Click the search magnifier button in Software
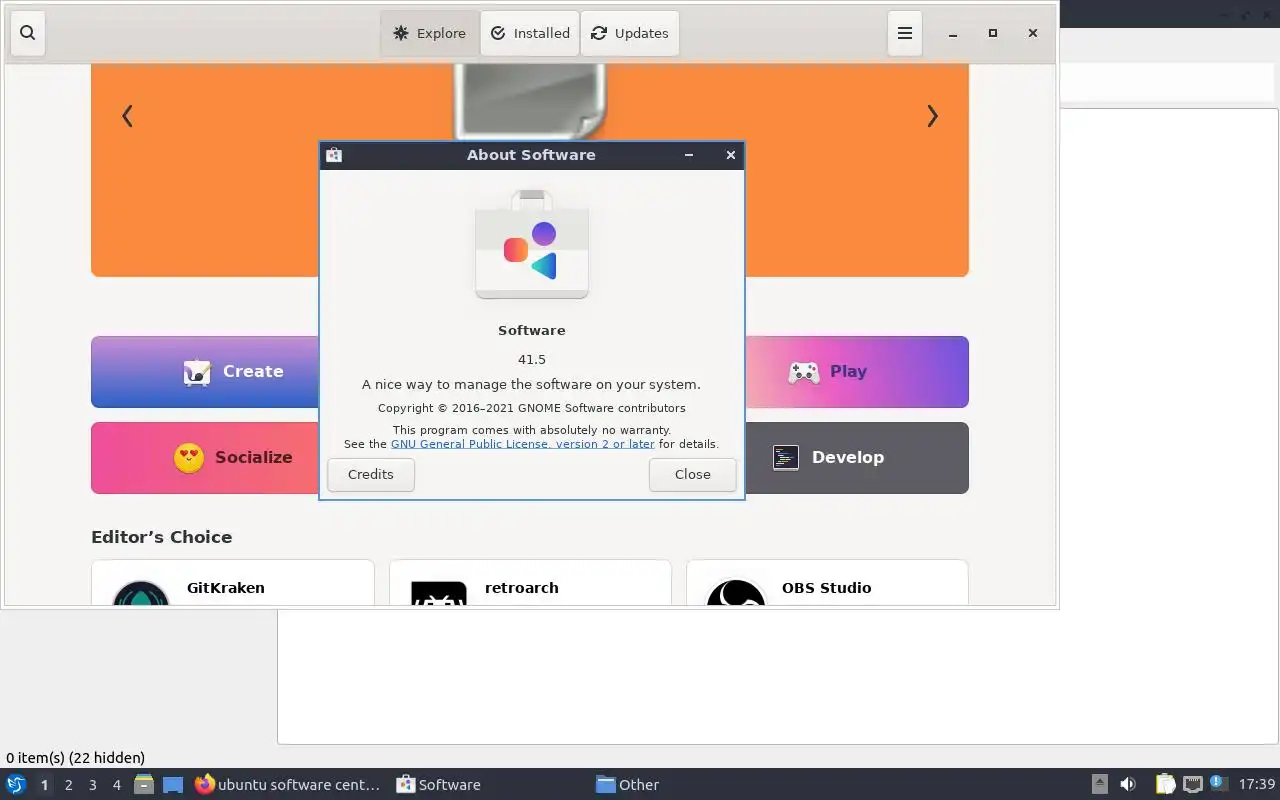The height and width of the screenshot is (800, 1280). [28, 33]
